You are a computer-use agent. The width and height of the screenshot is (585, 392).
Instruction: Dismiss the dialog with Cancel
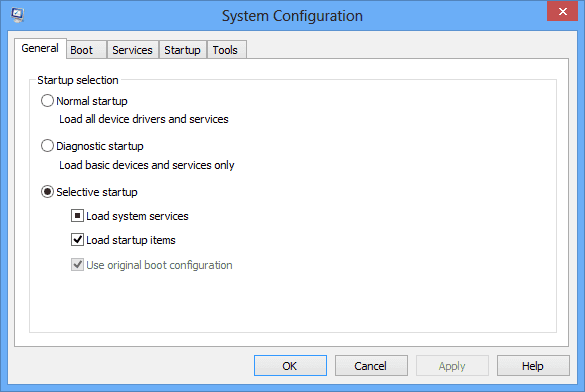(x=371, y=366)
